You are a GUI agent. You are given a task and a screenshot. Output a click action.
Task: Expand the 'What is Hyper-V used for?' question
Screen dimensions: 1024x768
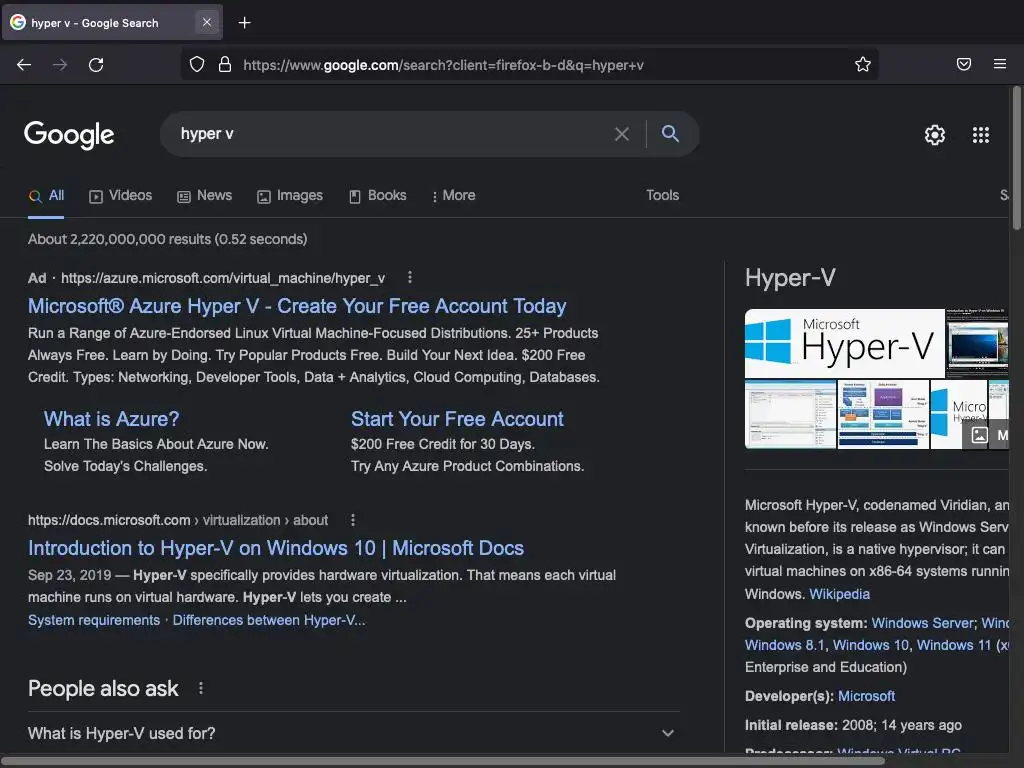353,733
